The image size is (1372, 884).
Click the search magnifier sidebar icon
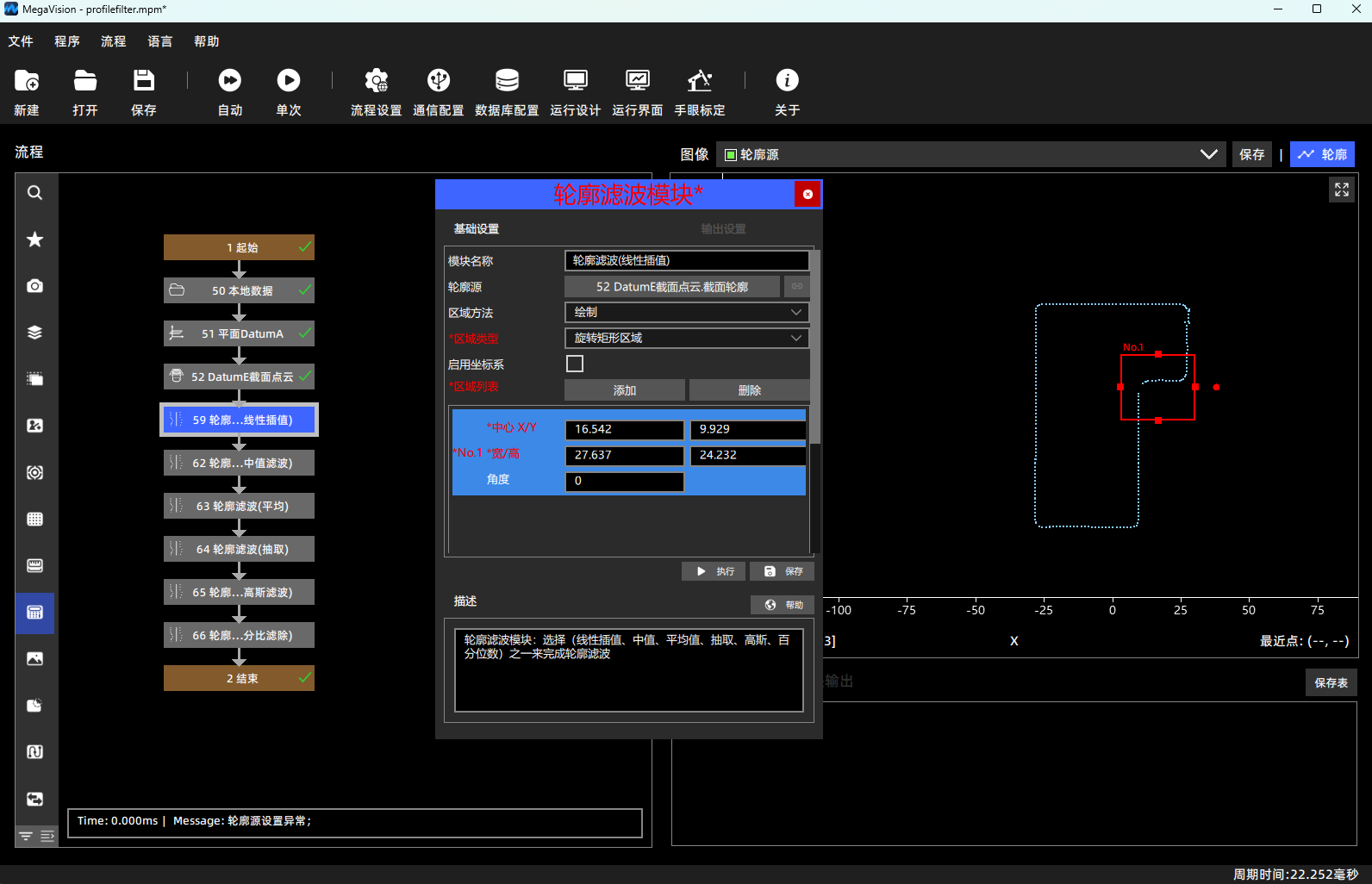tap(34, 193)
